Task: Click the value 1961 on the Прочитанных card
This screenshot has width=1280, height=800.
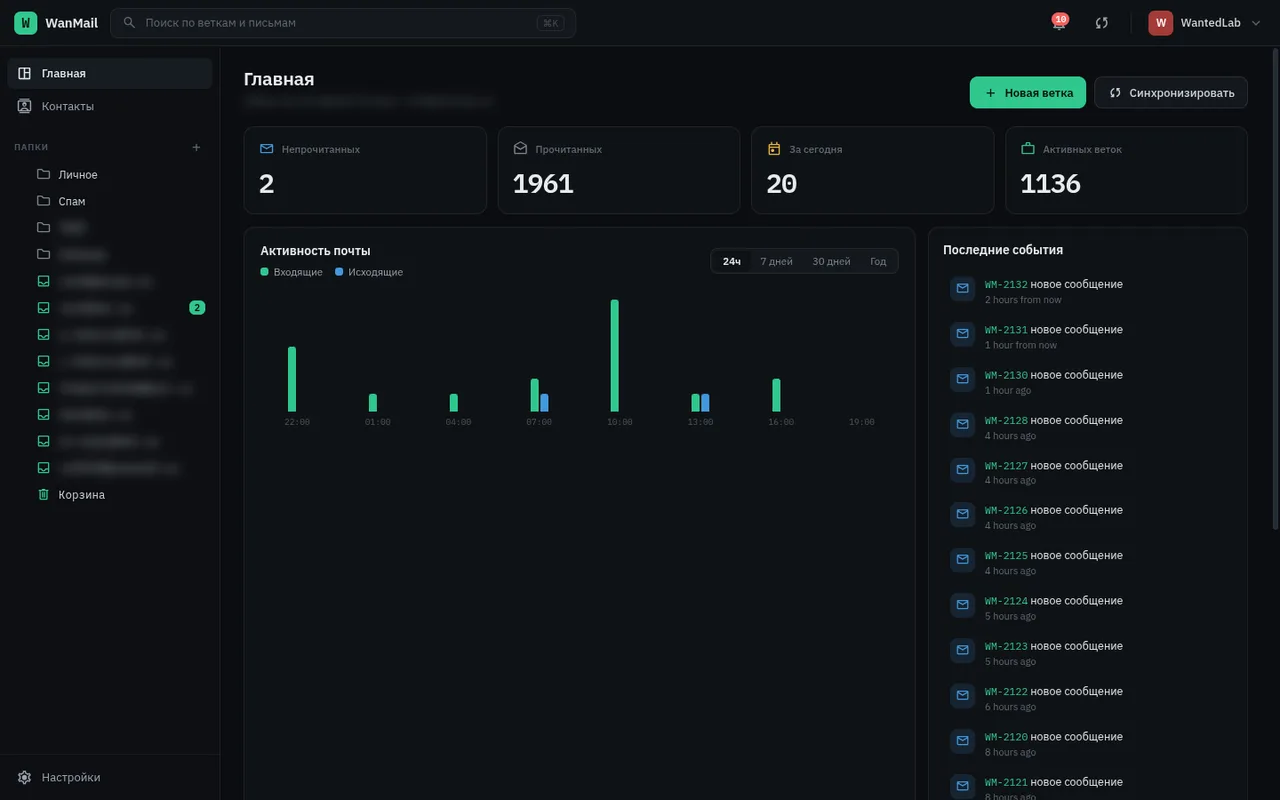Action: [x=543, y=184]
